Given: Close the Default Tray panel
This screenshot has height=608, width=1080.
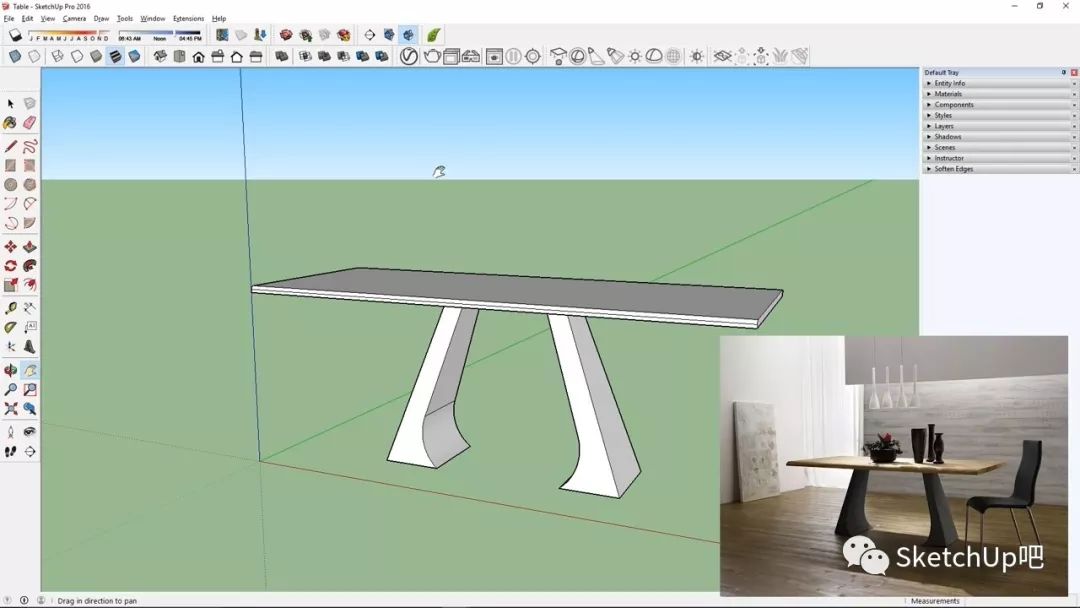Looking at the screenshot, I should [1074, 72].
